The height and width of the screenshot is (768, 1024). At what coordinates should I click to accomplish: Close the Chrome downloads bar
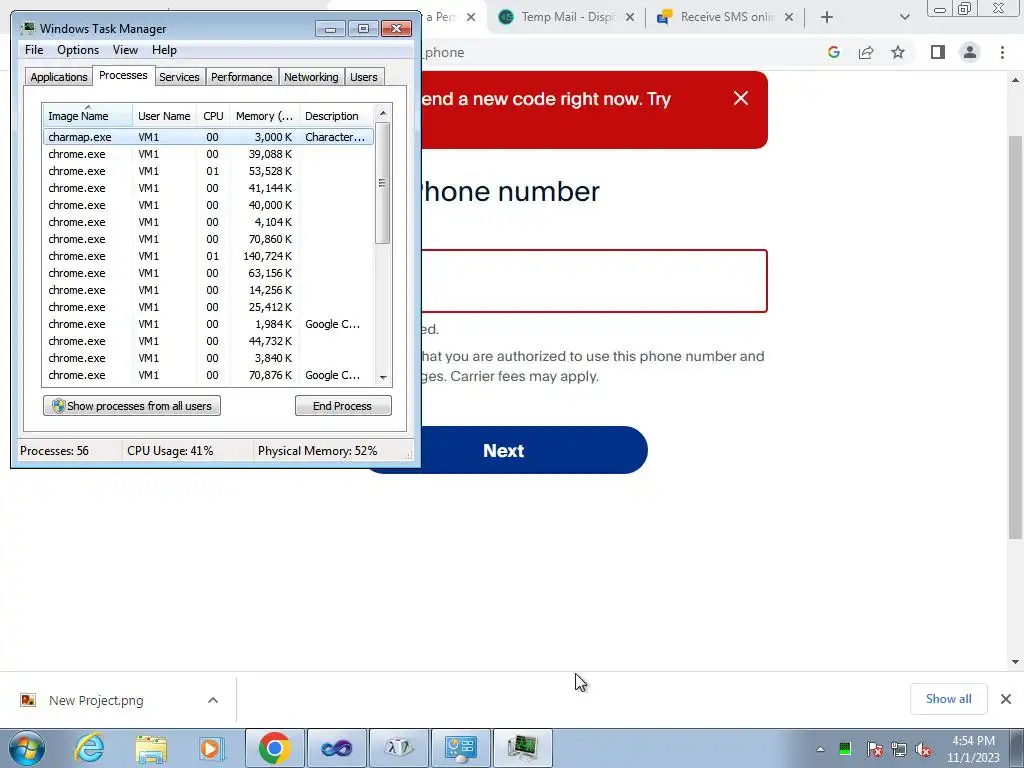(x=1006, y=699)
